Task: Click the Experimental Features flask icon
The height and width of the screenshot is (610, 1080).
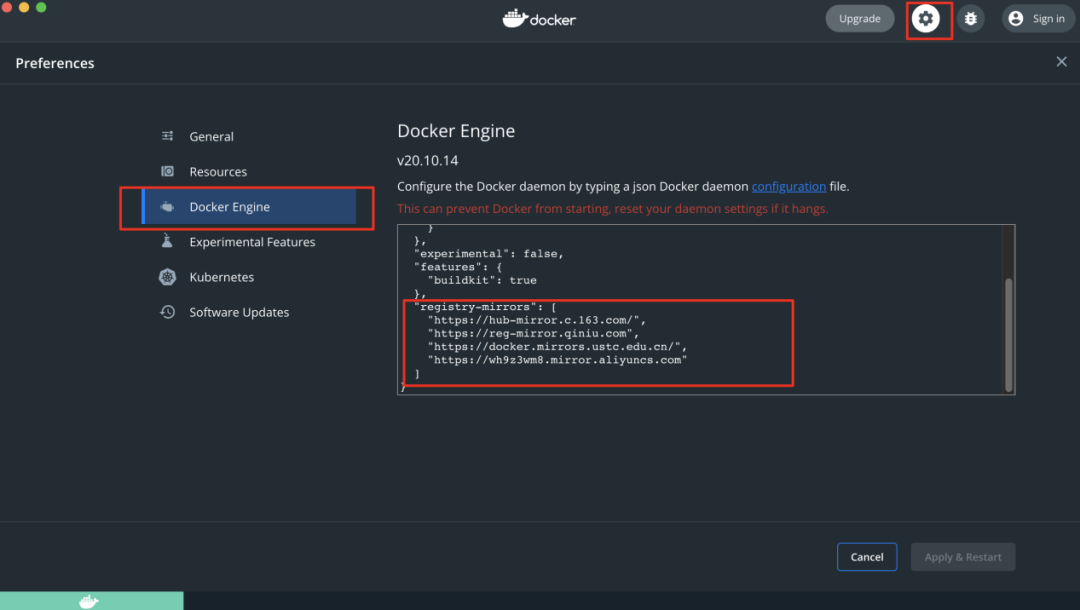Action: coord(168,242)
